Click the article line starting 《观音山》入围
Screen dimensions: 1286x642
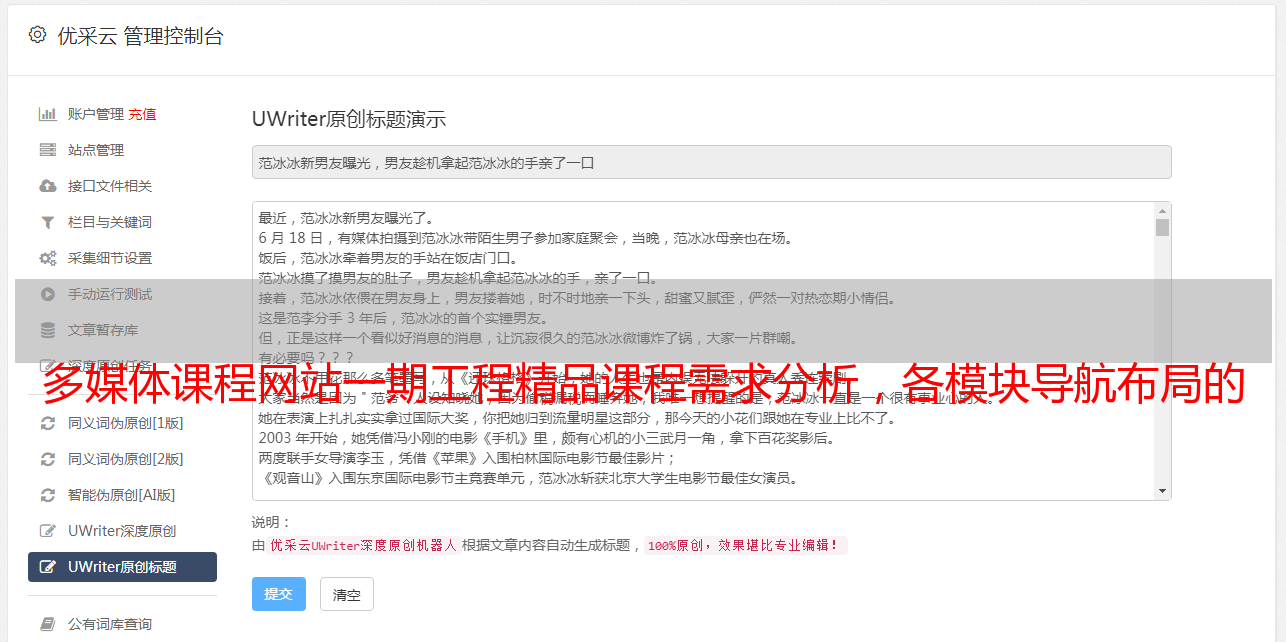coord(528,478)
